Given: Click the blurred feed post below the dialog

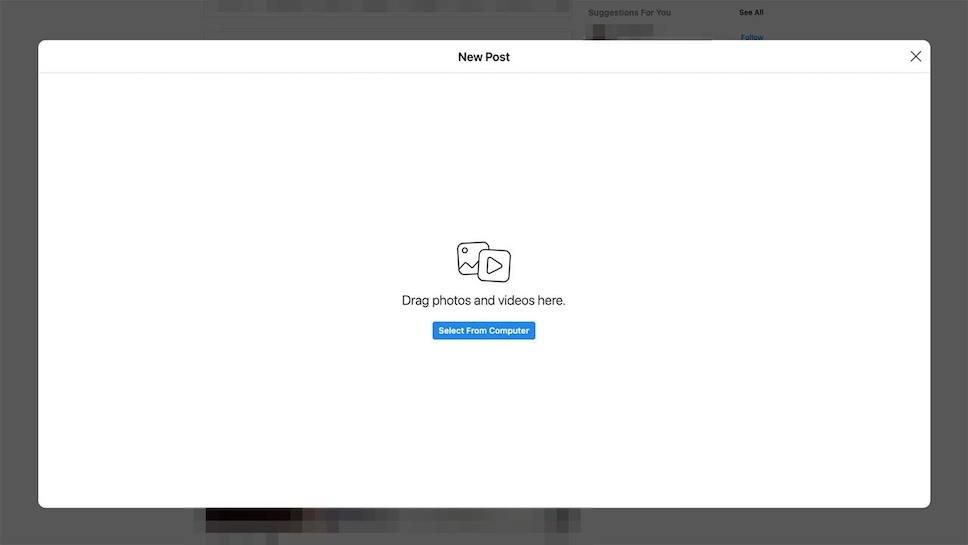Looking at the screenshot, I should point(392,520).
